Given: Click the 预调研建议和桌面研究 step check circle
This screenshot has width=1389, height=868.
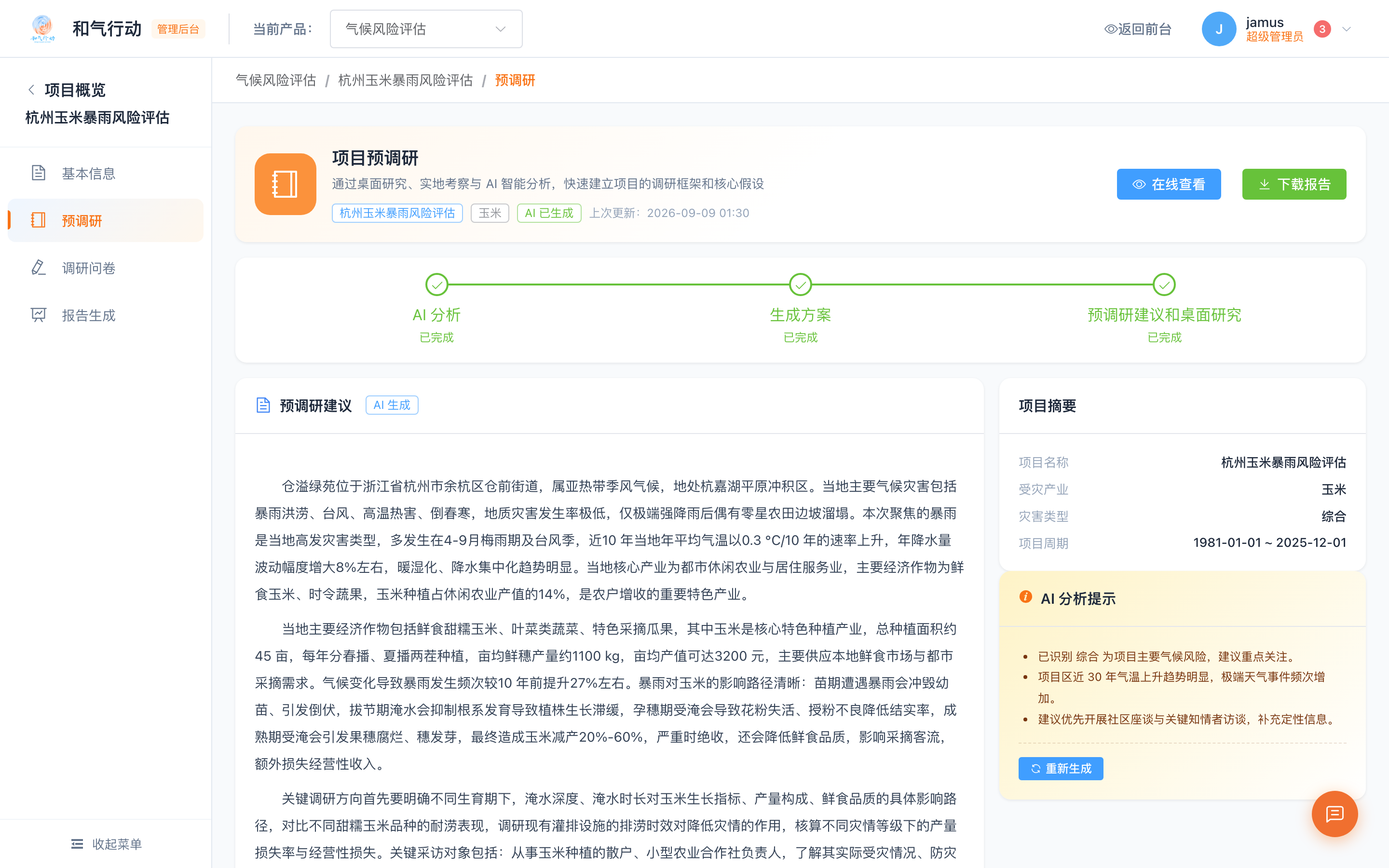Looking at the screenshot, I should tap(1164, 284).
